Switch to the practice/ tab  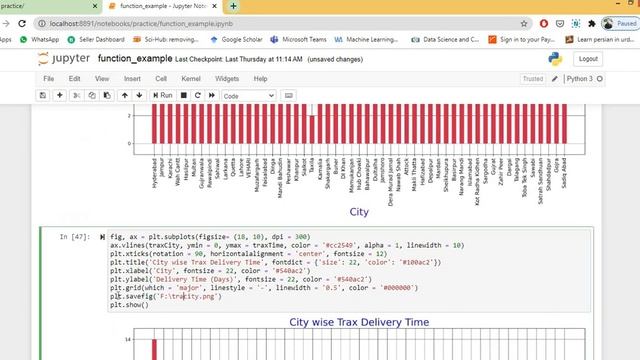45,6
